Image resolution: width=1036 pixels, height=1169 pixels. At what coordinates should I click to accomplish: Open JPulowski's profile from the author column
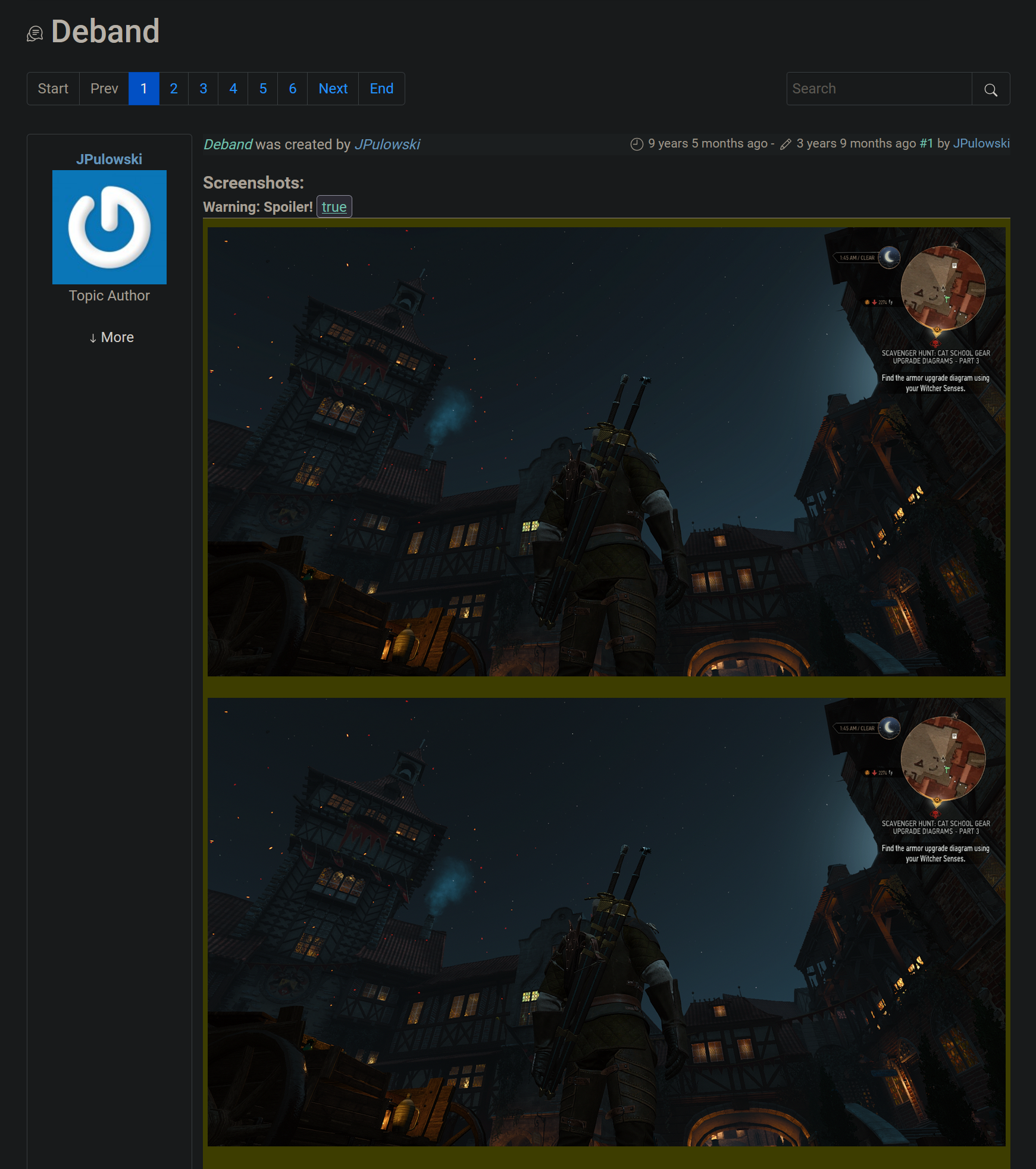coord(109,159)
